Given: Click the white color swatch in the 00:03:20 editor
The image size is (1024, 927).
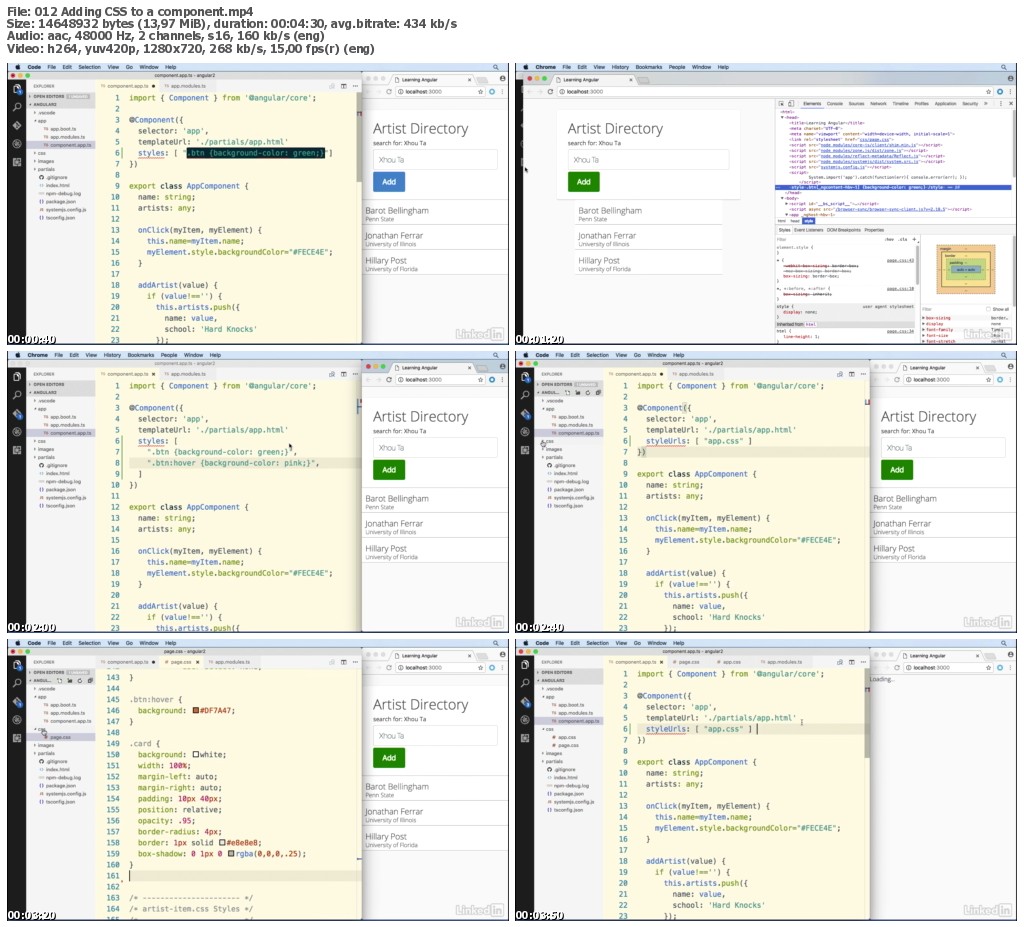Looking at the screenshot, I should click(x=195, y=754).
